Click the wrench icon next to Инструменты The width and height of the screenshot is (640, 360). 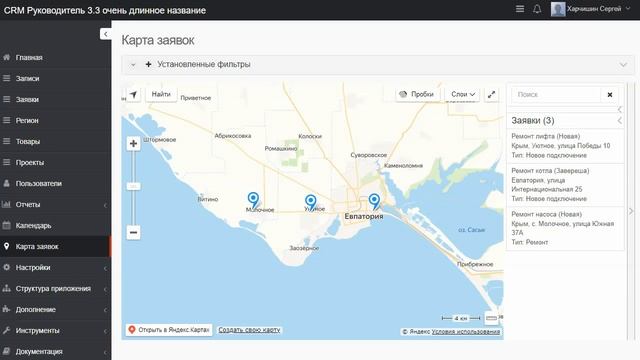(7, 330)
